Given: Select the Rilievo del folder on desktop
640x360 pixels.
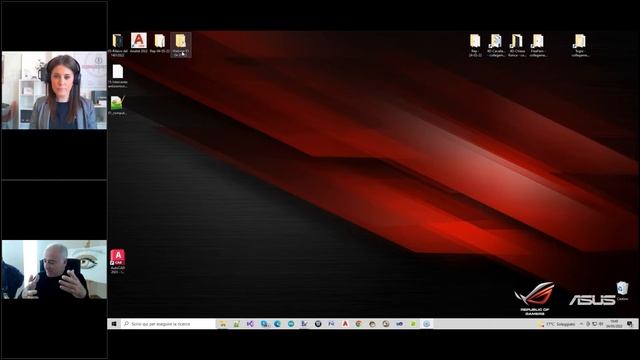Looking at the screenshot, I should coord(118,44).
